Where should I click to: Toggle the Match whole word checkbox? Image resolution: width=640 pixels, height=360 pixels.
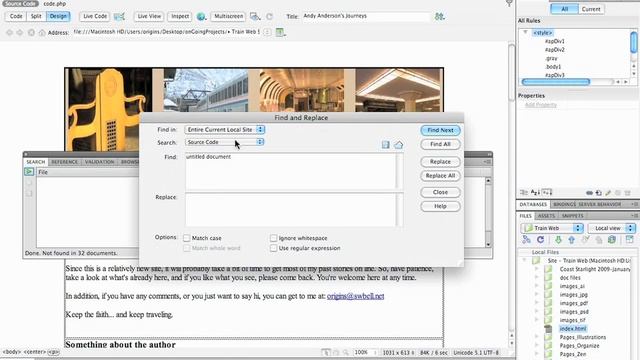[187, 248]
